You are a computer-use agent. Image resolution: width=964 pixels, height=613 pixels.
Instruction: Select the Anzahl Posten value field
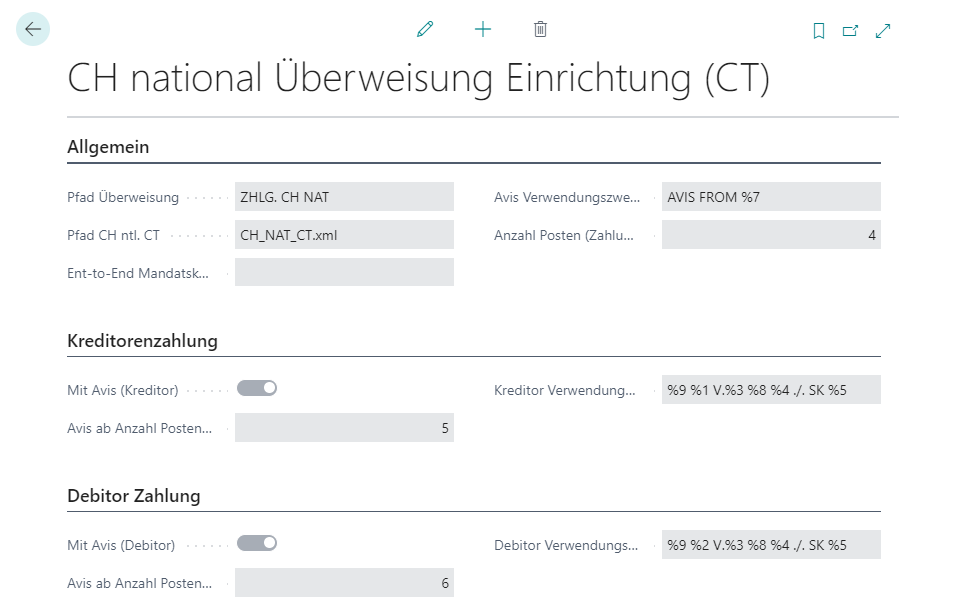tap(770, 234)
